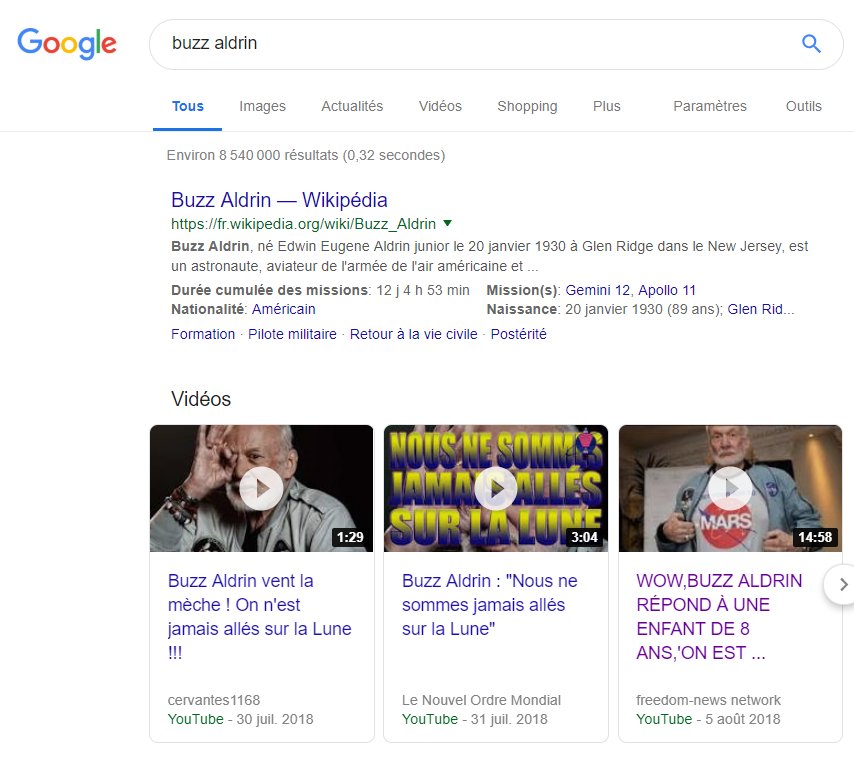The image size is (854, 760).
Task: Open the Gemini 12 mission link
Action: coord(597,290)
